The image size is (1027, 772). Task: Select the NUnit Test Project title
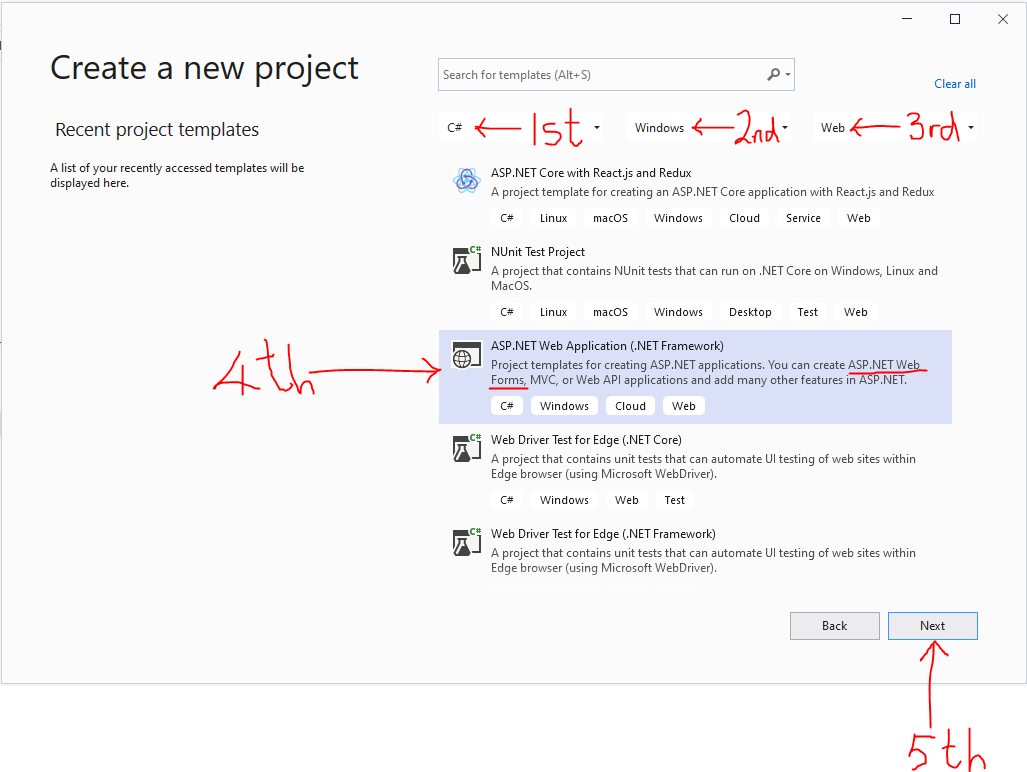tap(538, 252)
